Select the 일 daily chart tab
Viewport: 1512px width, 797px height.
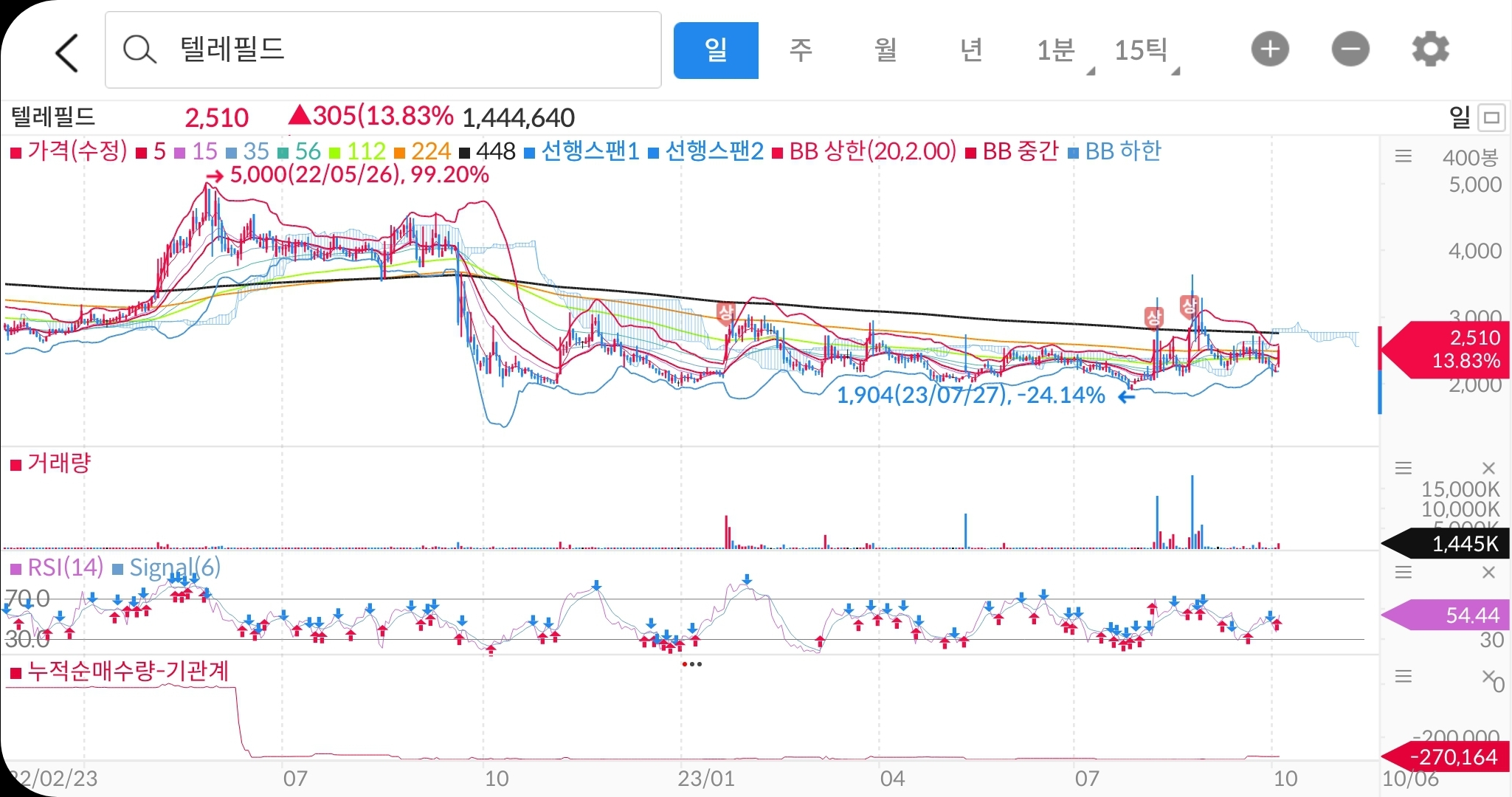pos(716,50)
